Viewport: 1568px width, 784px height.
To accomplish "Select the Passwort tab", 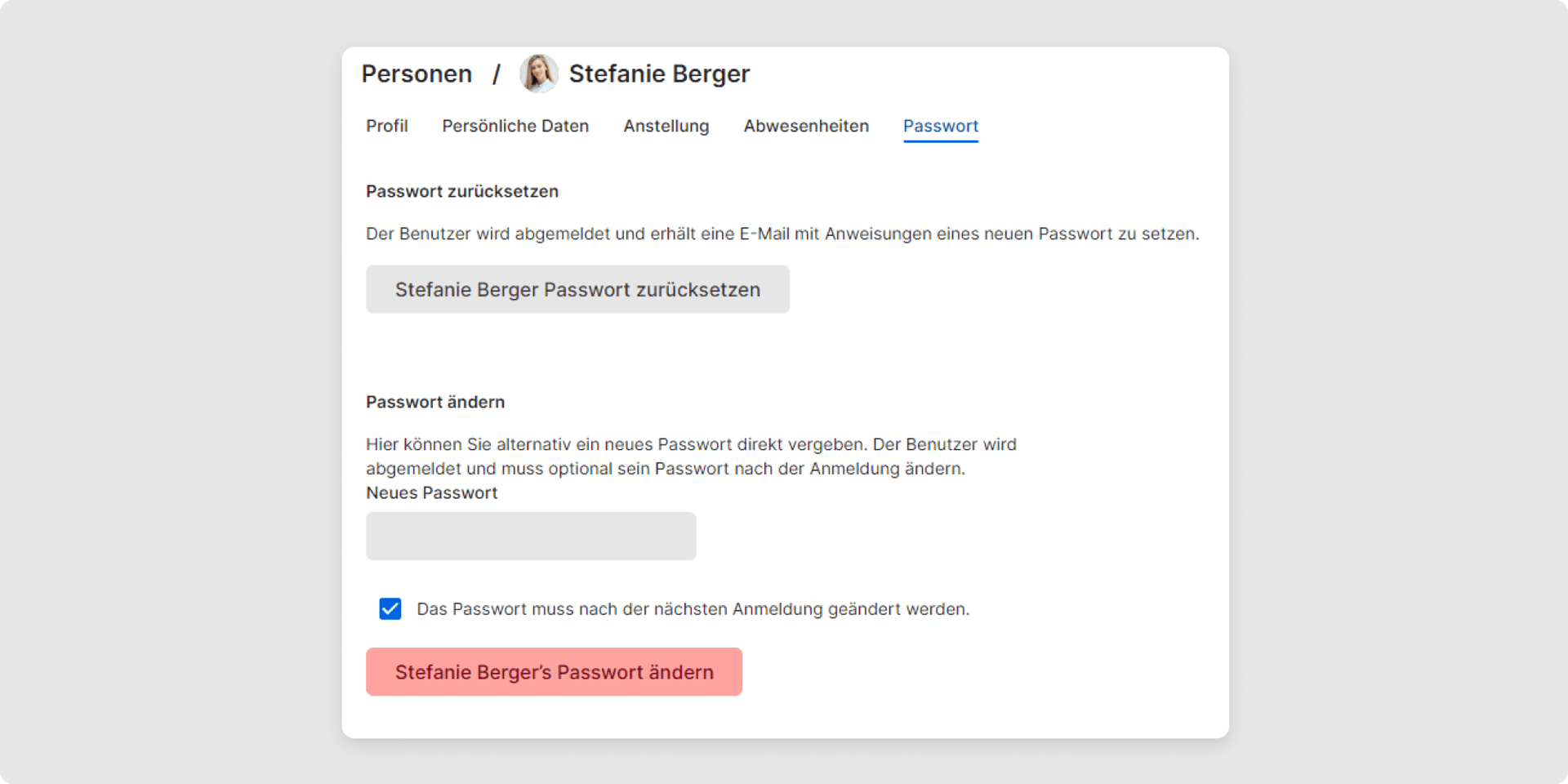I will [x=940, y=126].
